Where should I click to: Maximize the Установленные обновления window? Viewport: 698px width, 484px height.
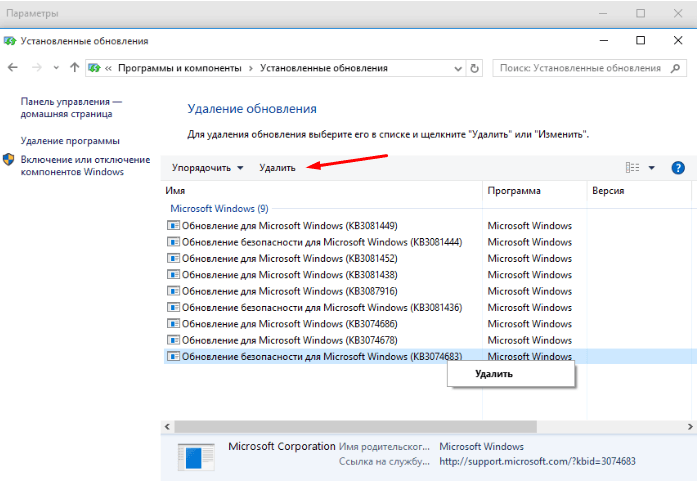(x=641, y=41)
